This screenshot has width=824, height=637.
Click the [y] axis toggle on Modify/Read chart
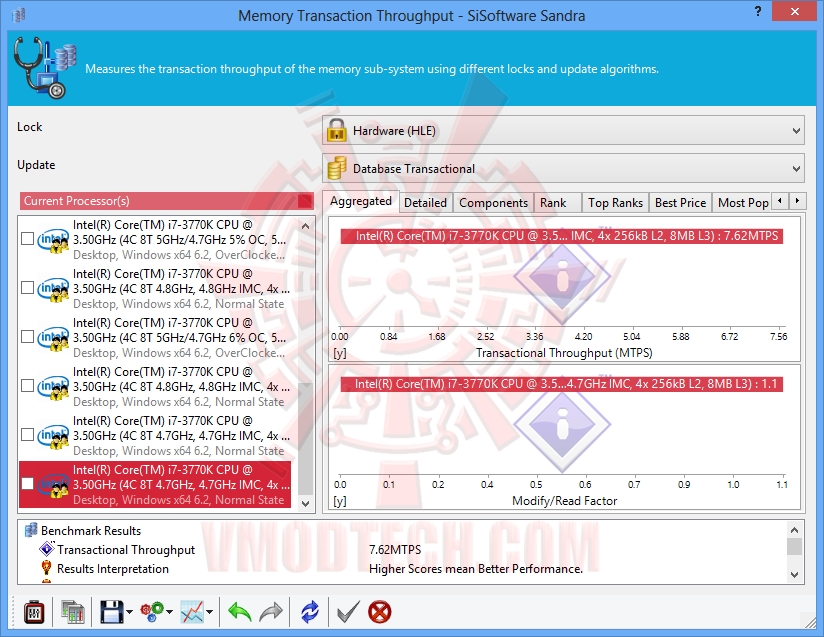pos(340,501)
